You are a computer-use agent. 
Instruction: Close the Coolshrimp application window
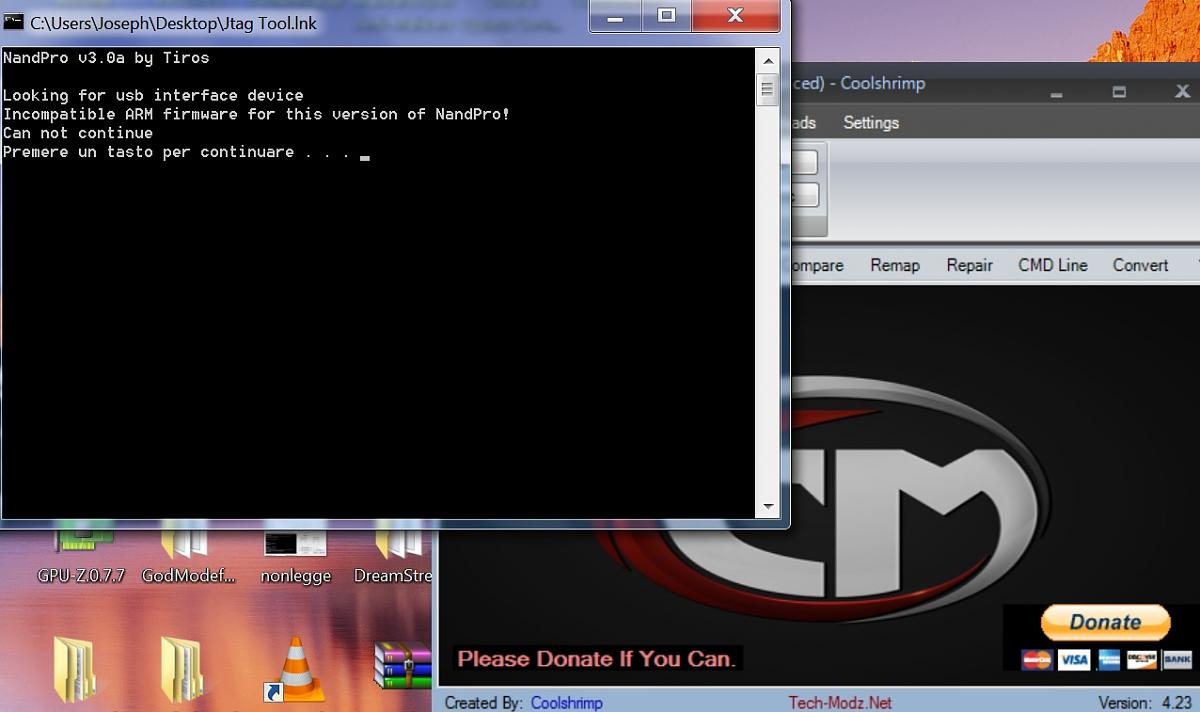pyautogui.click(x=1181, y=92)
